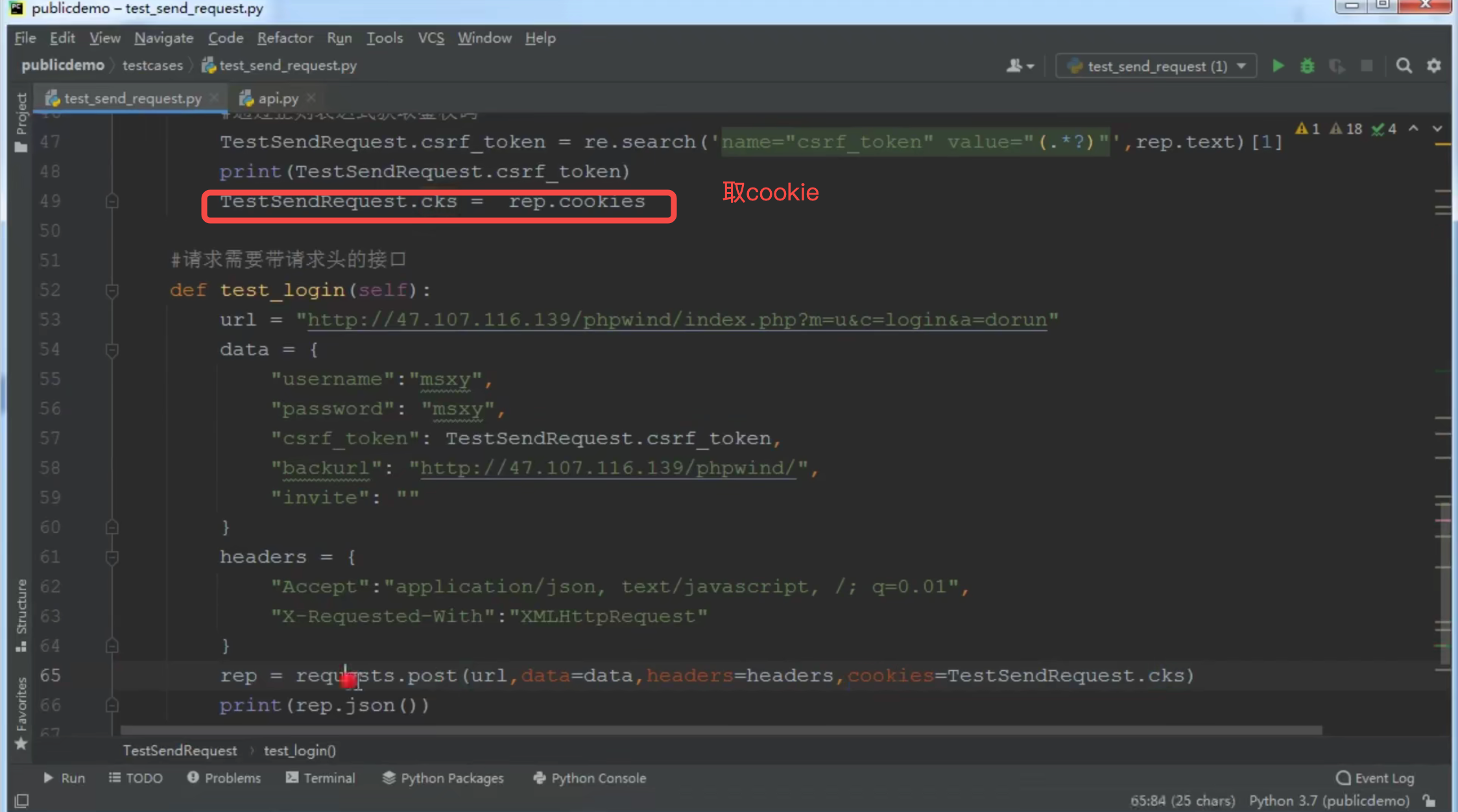Click publicdemo in the navigation breadcrumb

click(63, 66)
